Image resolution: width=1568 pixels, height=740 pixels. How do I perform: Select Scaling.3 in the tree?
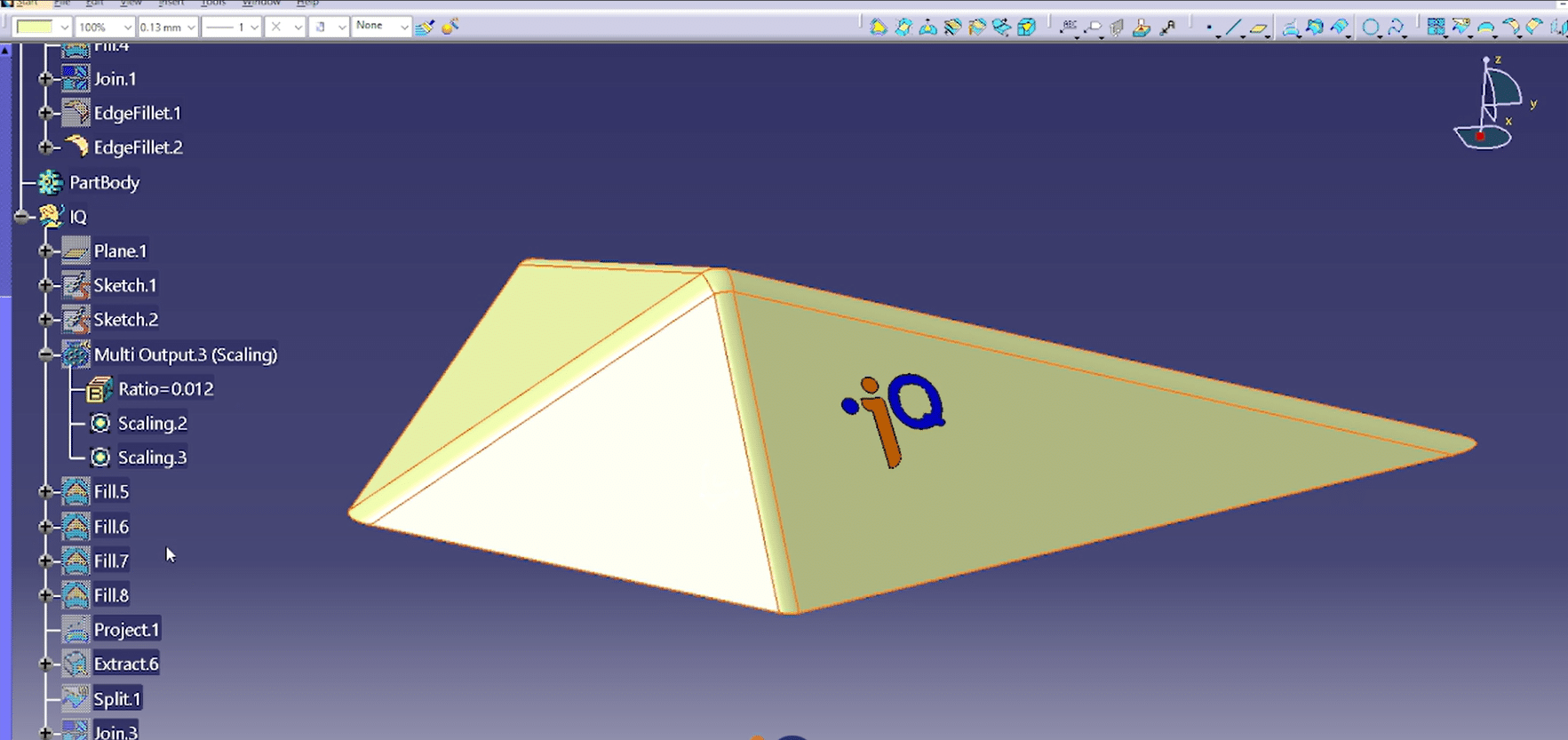(x=152, y=458)
